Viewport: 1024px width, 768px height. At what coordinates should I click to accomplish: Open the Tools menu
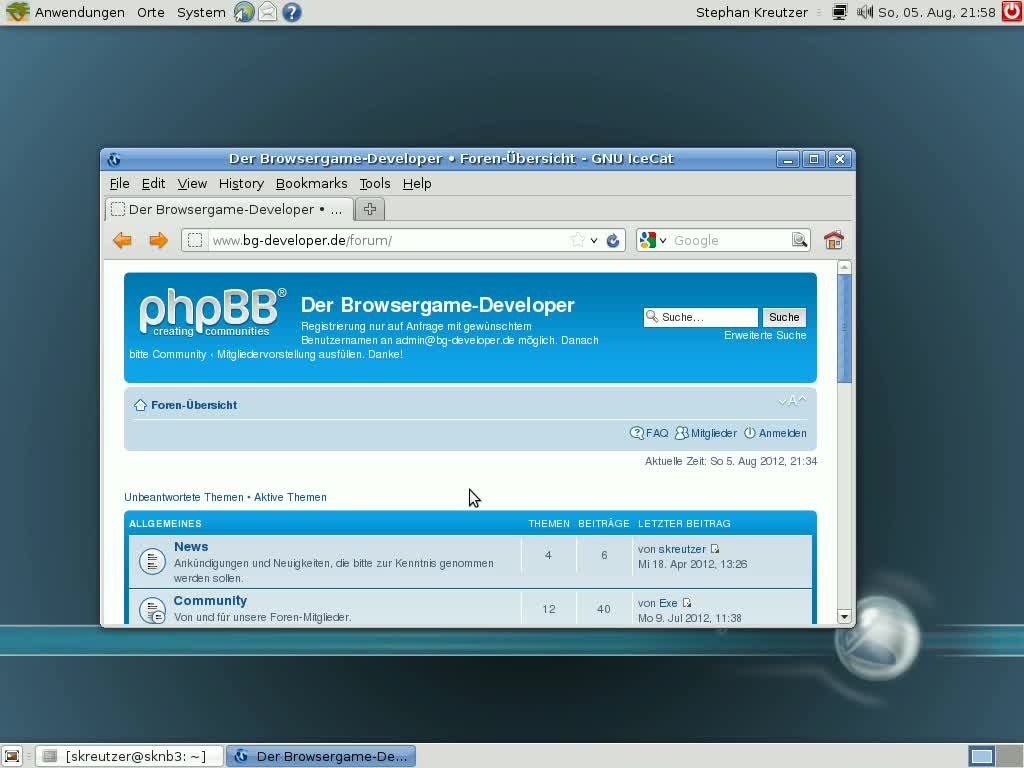375,184
